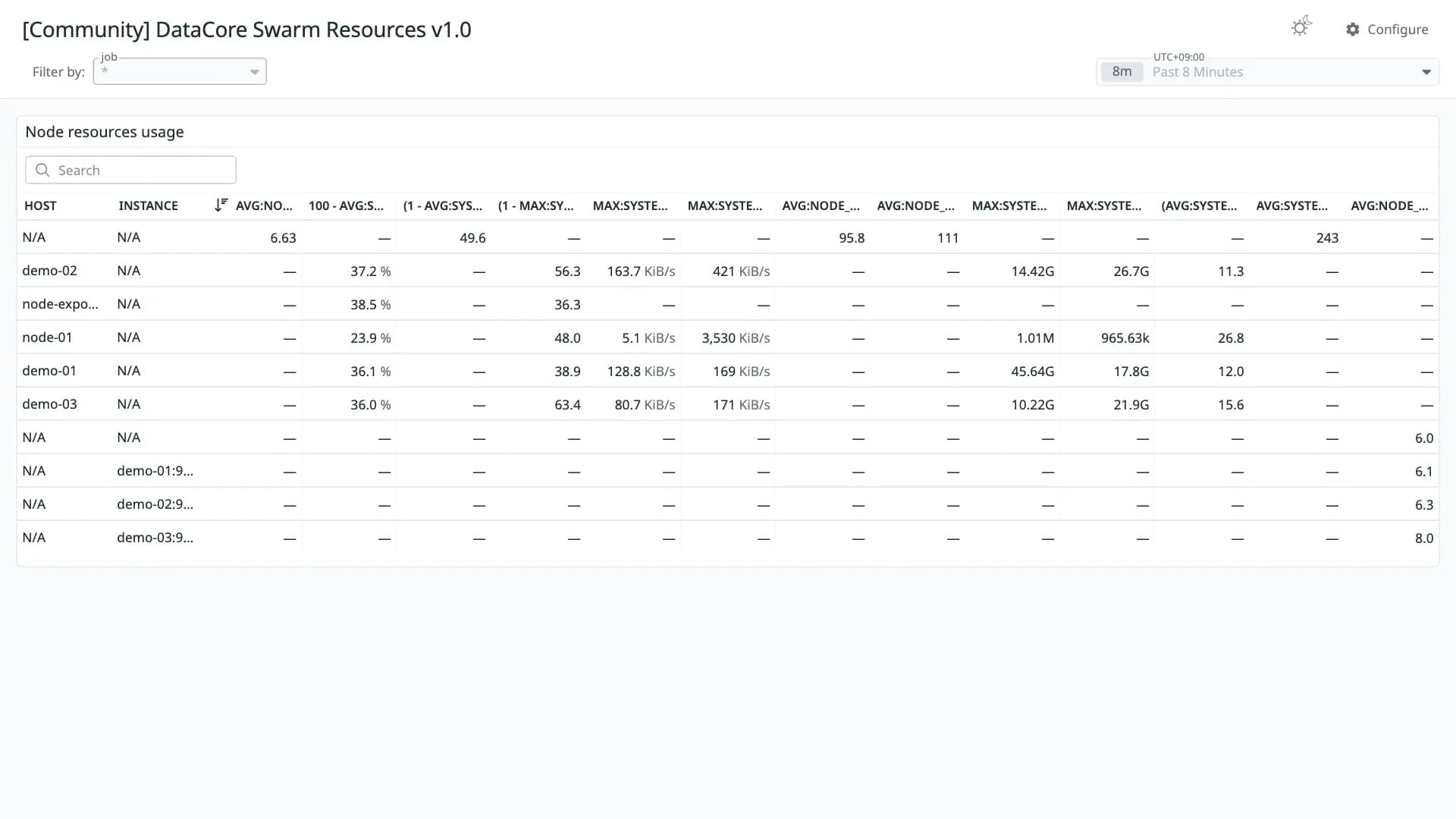Click the Node resources usage widget title
The image size is (1456, 819).
coord(105,132)
